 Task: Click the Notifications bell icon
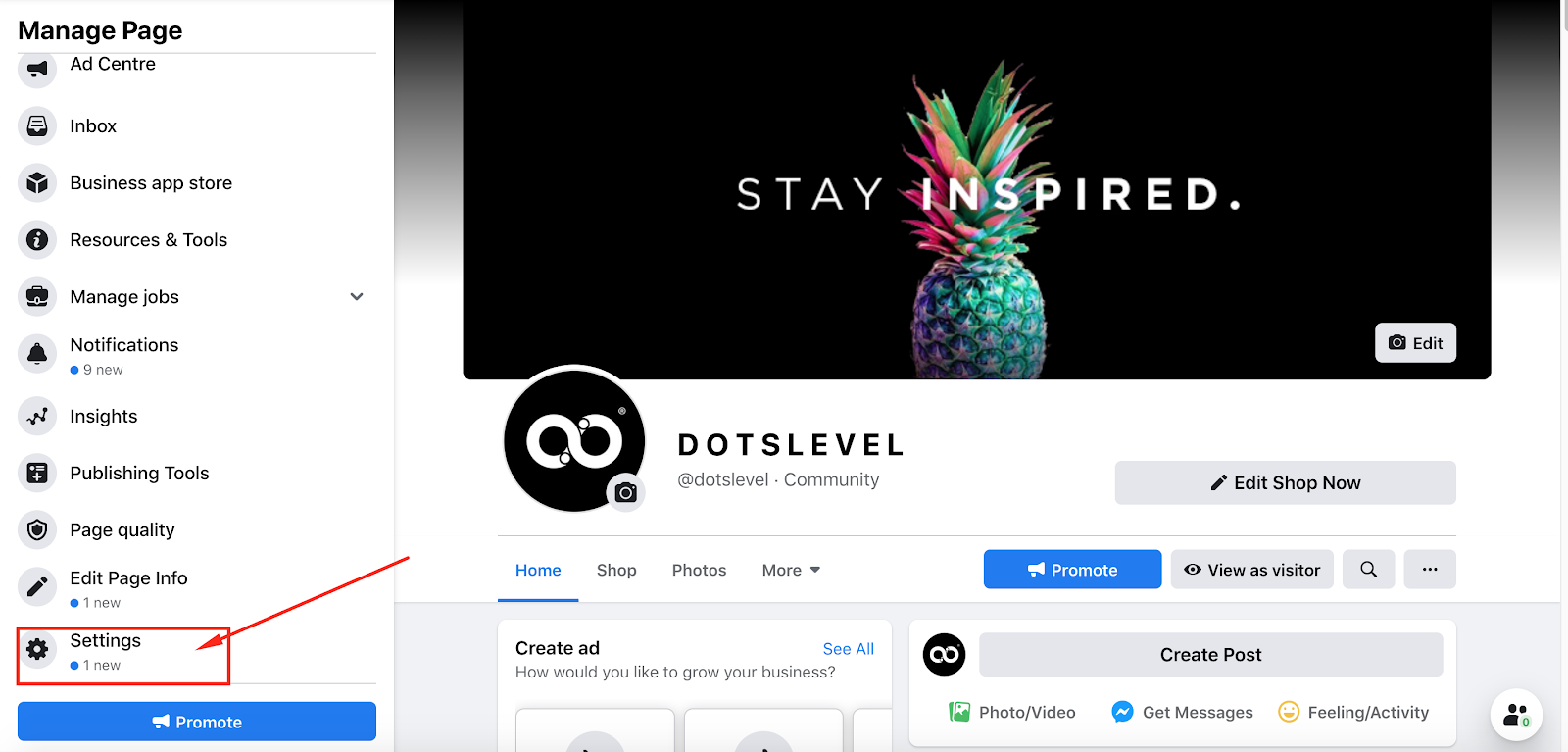click(x=37, y=354)
